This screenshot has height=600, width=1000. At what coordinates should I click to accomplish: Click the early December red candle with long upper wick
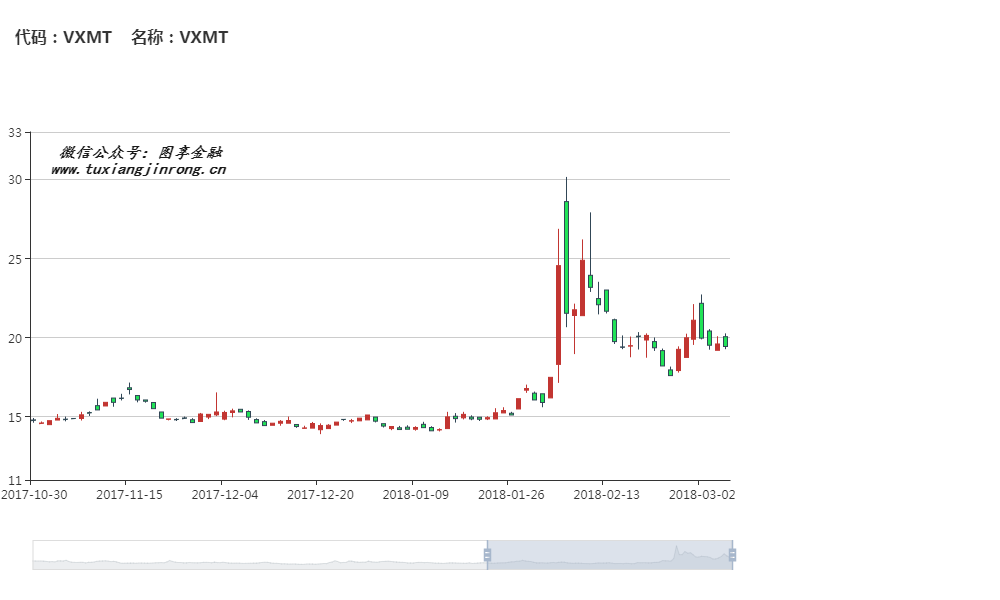(x=216, y=412)
